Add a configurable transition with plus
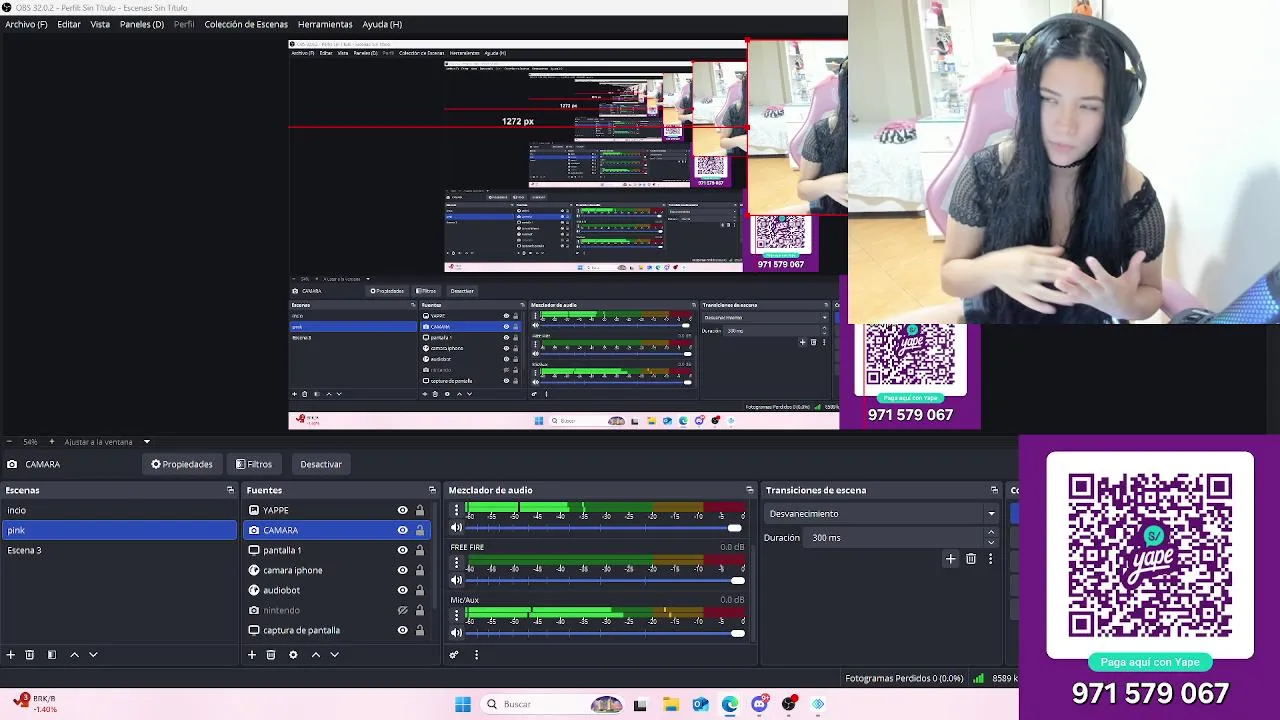 (950, 559)
